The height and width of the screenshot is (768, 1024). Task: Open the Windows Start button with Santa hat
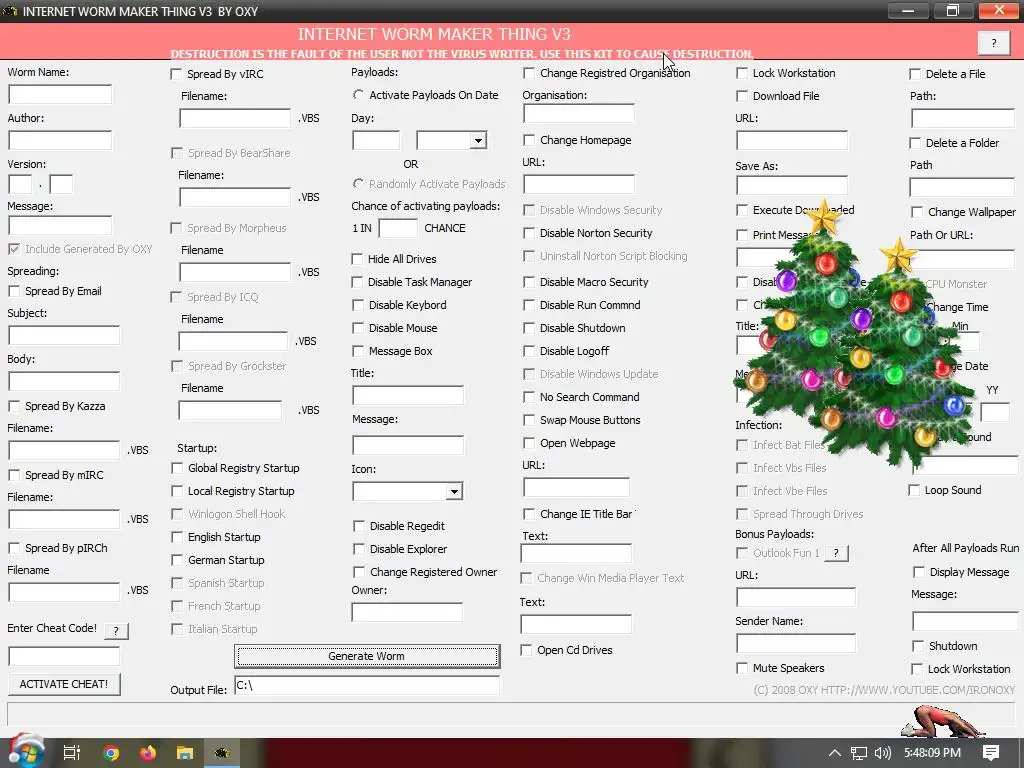click(26, 752)
